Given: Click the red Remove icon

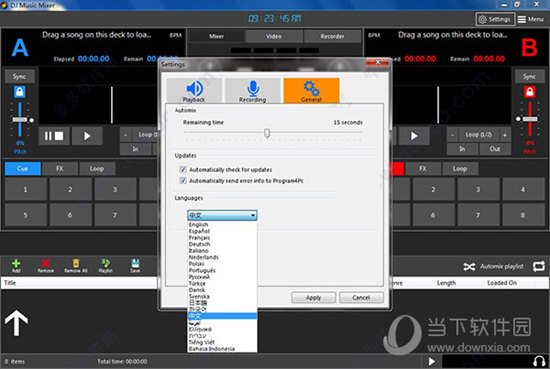Looking at the screenshot, I should tap(46, 266).
